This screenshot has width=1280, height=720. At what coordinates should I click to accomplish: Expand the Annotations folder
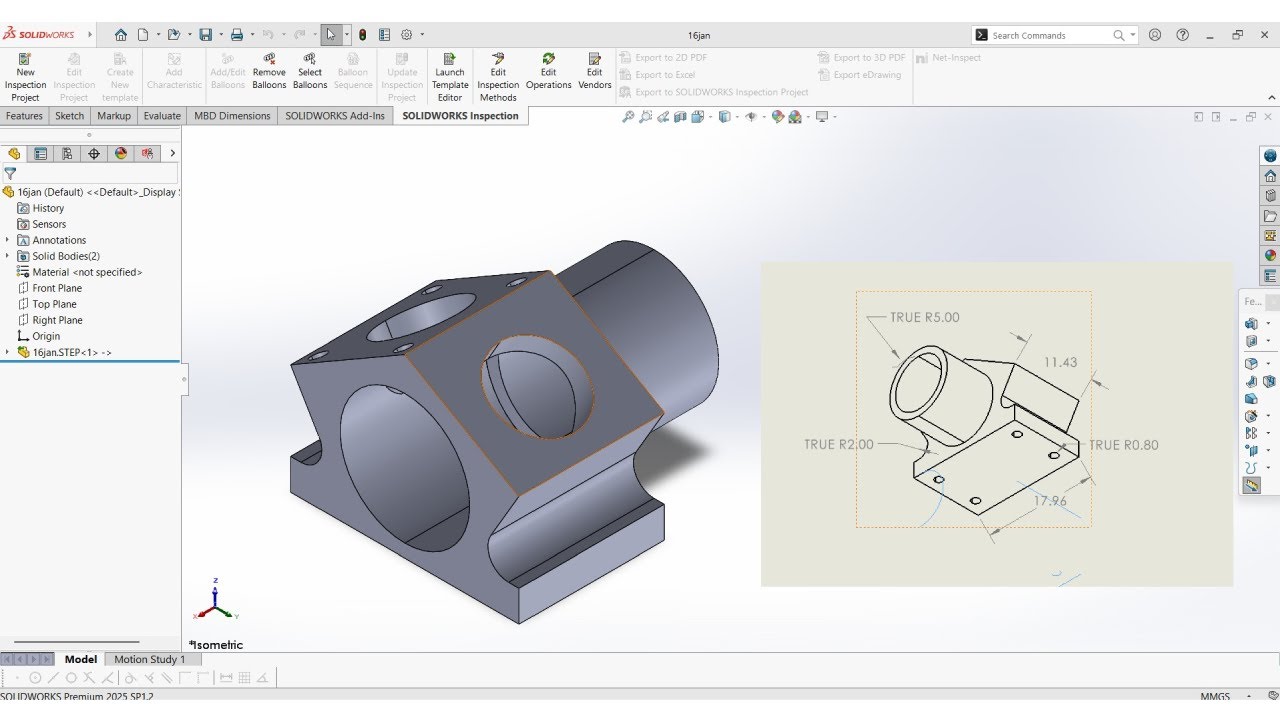[7, 240]
